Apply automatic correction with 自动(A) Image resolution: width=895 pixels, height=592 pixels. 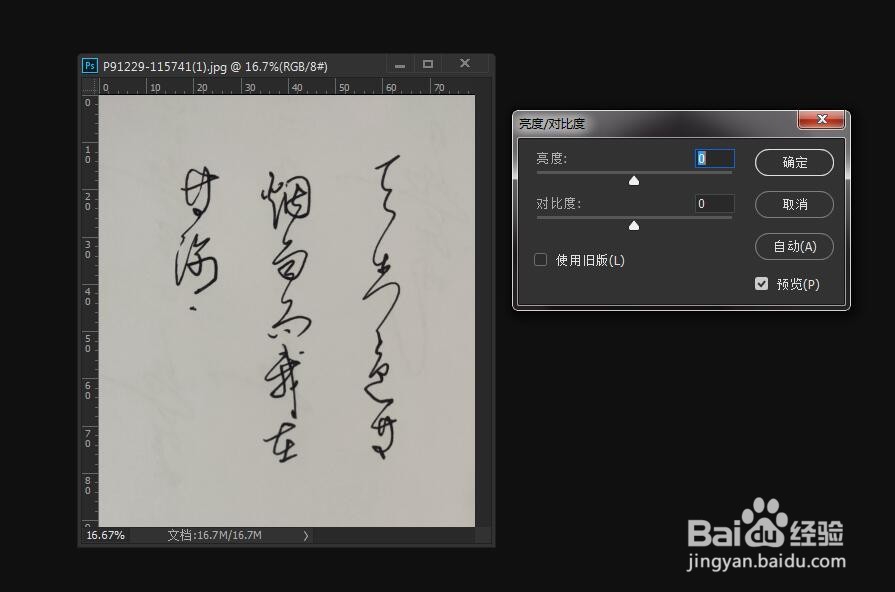[x=793, y=246]
